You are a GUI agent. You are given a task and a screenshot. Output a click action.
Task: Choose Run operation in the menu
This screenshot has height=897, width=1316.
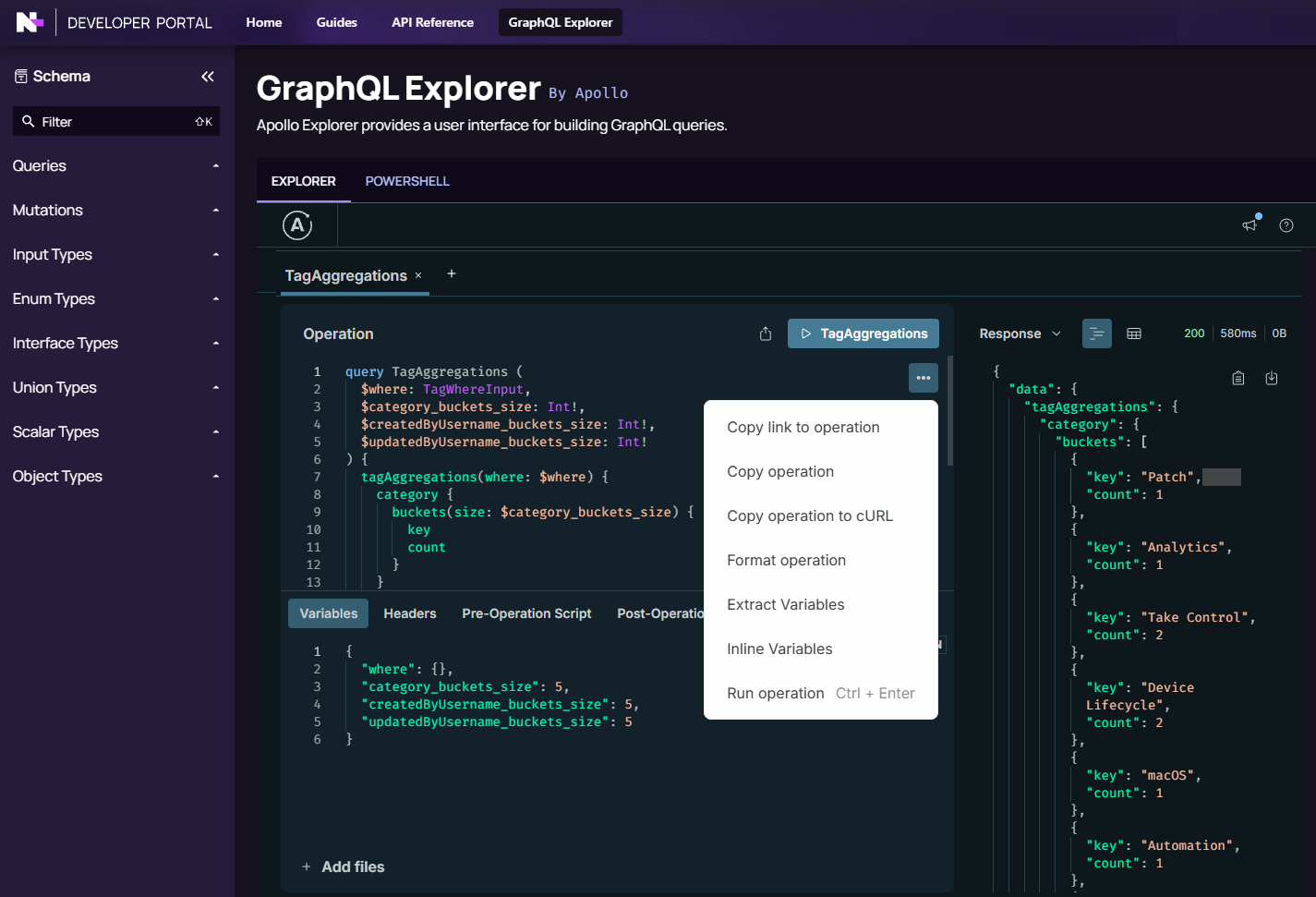[x=821, y=694]
